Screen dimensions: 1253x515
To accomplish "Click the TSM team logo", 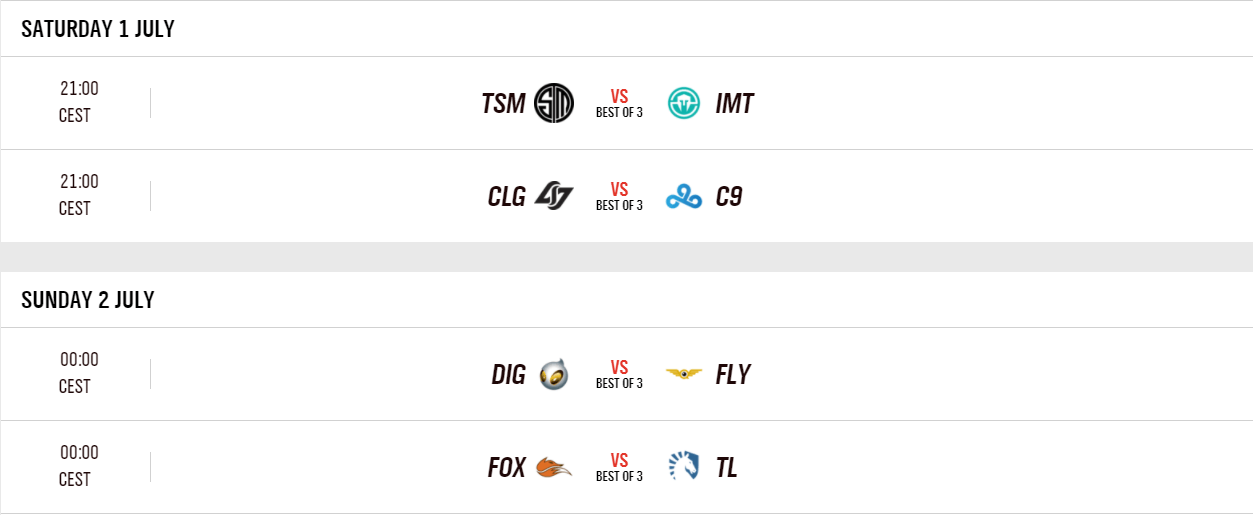I will point(554,103).
